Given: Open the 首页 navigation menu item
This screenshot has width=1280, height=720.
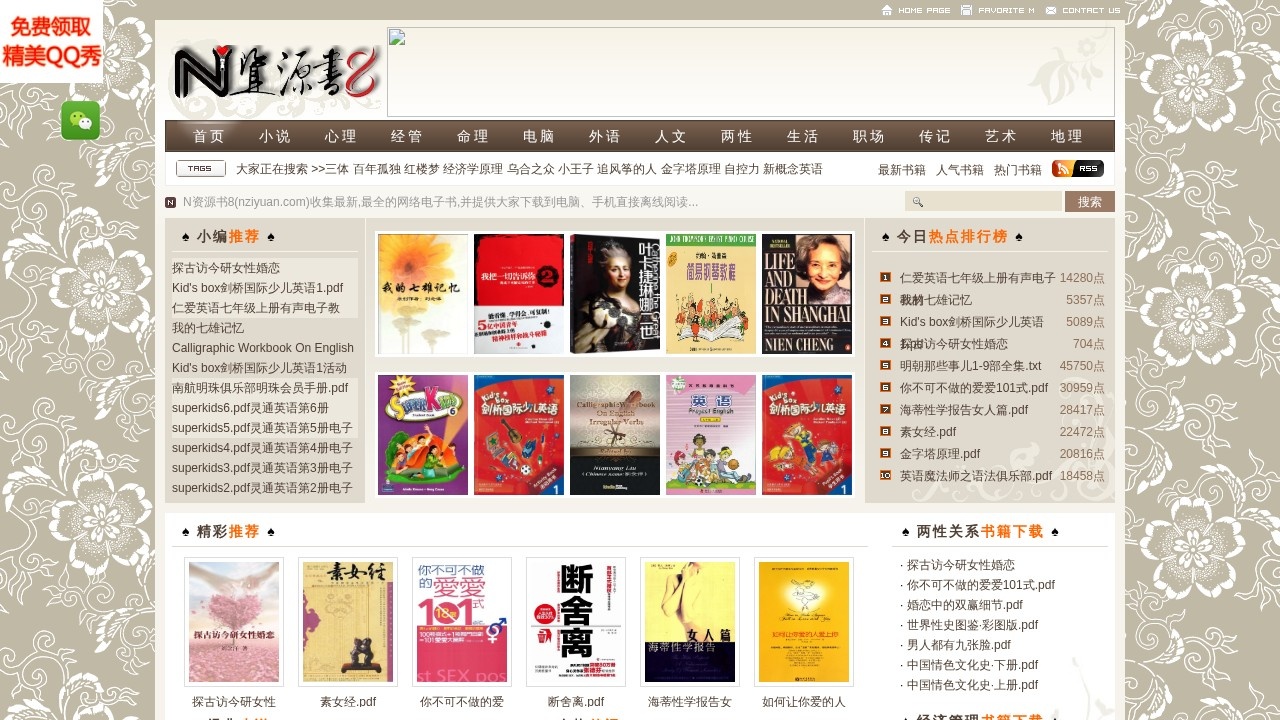Looking at the screenshot, I should 208,136.
